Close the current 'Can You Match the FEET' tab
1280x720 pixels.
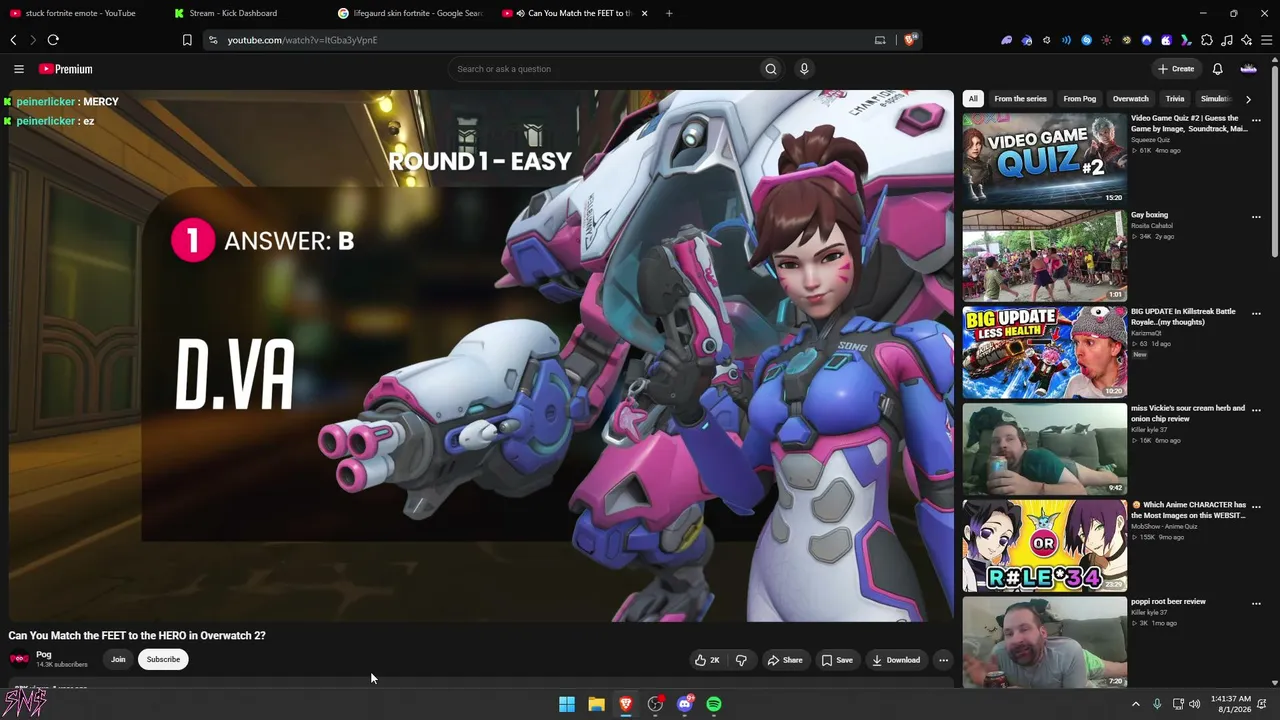[644, 13]
